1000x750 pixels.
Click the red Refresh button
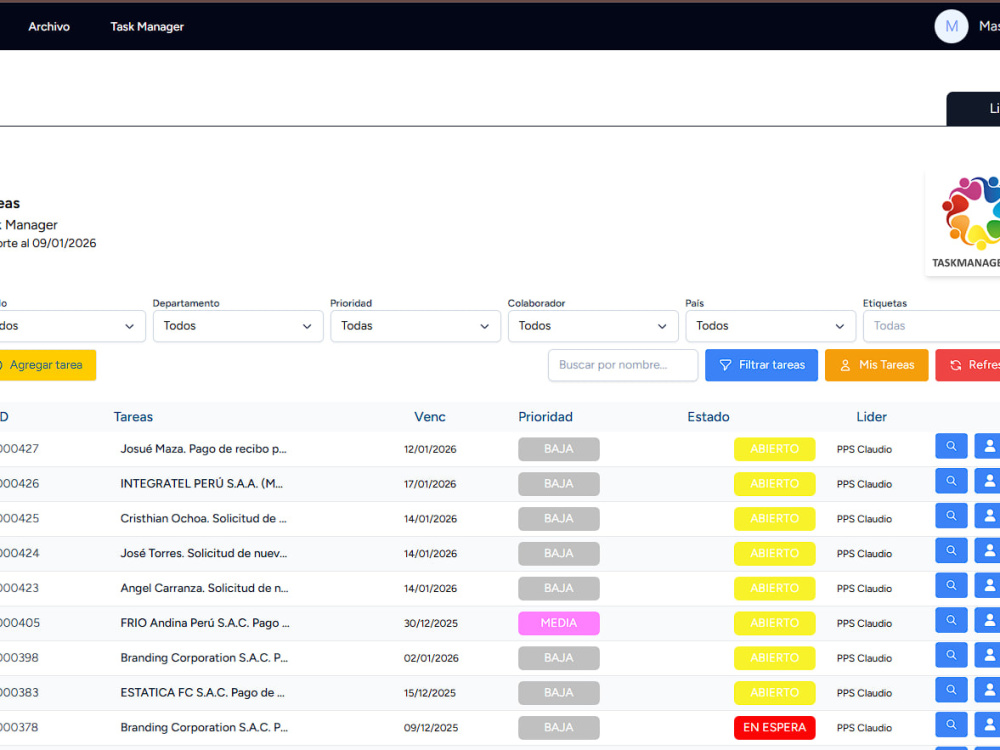tap(967, 365)
